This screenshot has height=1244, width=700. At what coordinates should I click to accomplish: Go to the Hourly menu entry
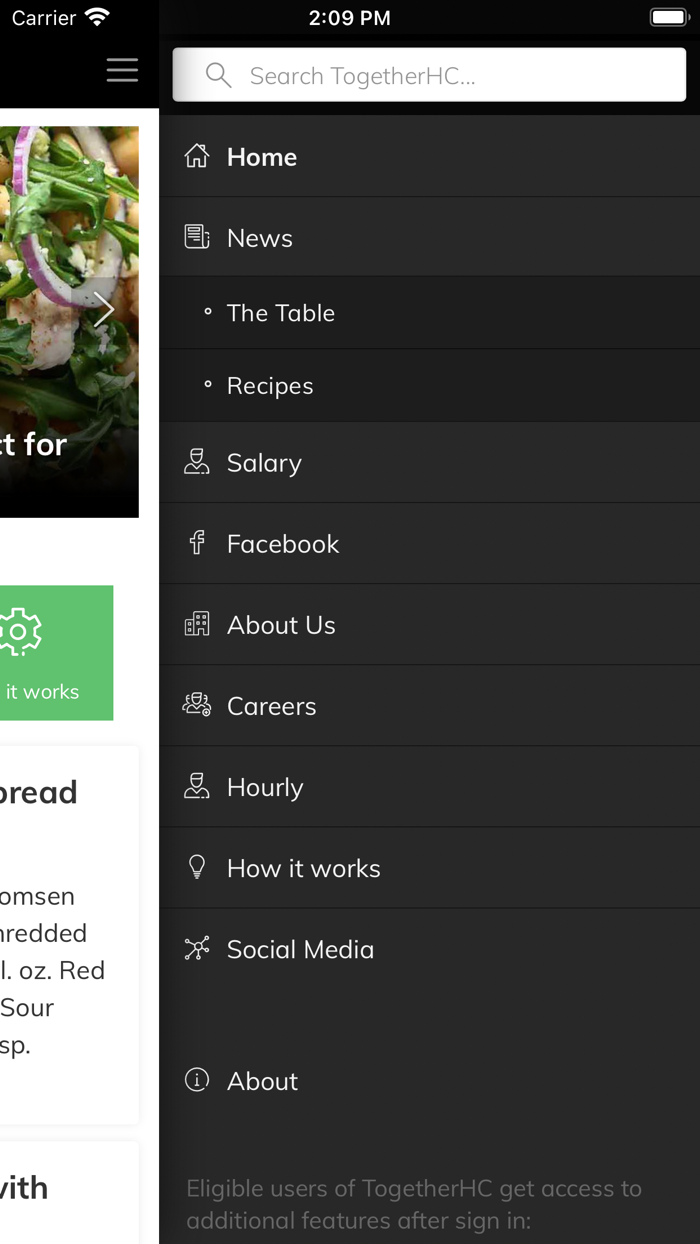265,787
